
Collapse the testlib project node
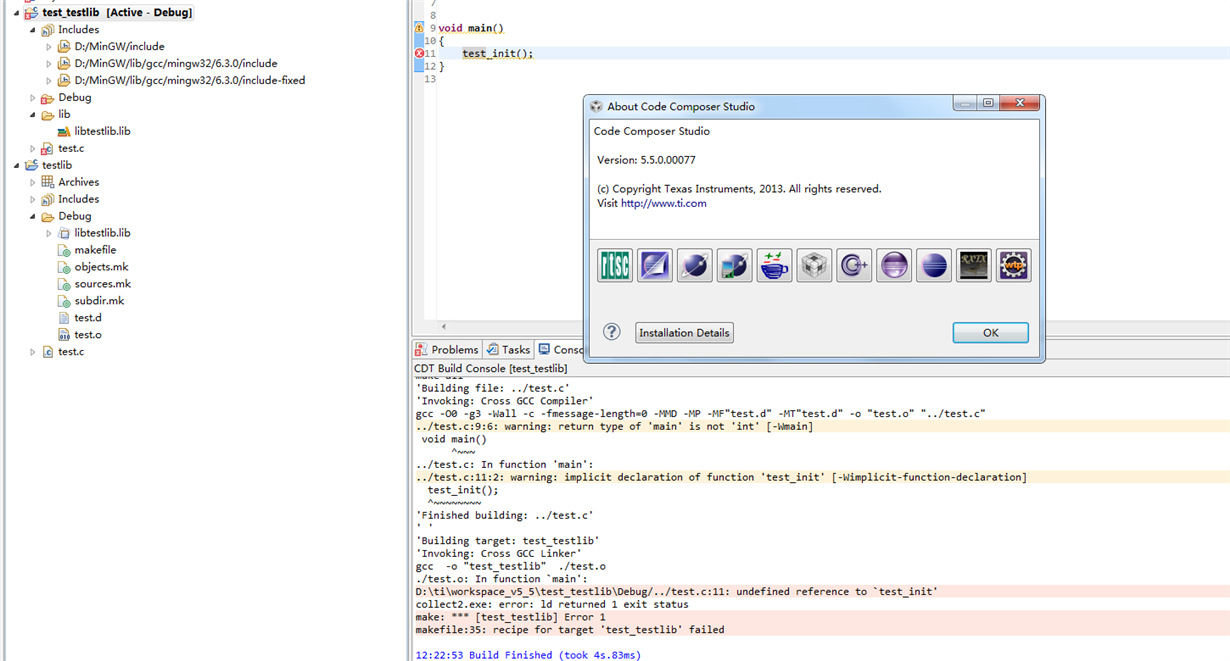[17, 166]
